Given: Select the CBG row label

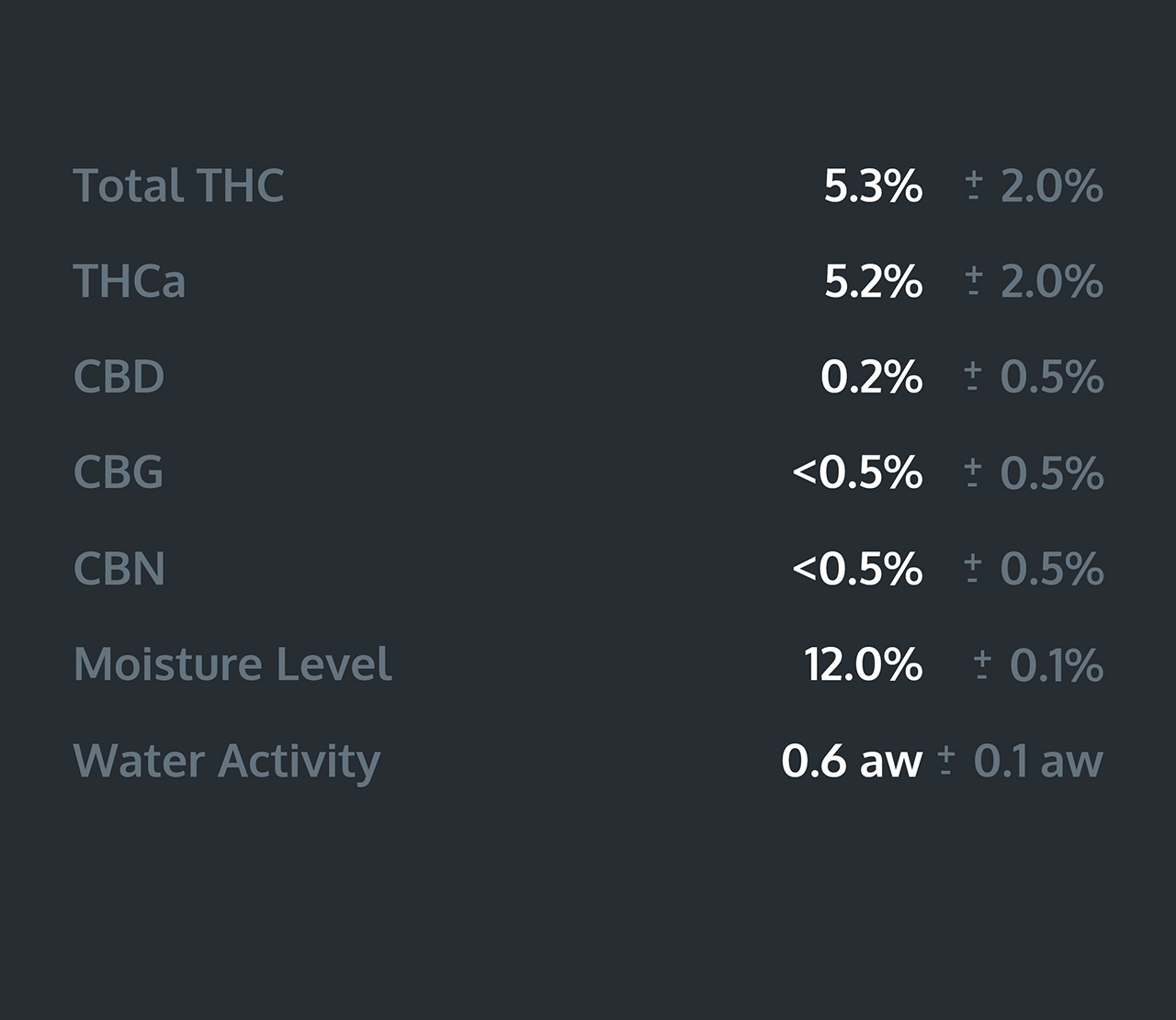Looking at the screenshot, I should pyautogui.click(x=118, y=472).
